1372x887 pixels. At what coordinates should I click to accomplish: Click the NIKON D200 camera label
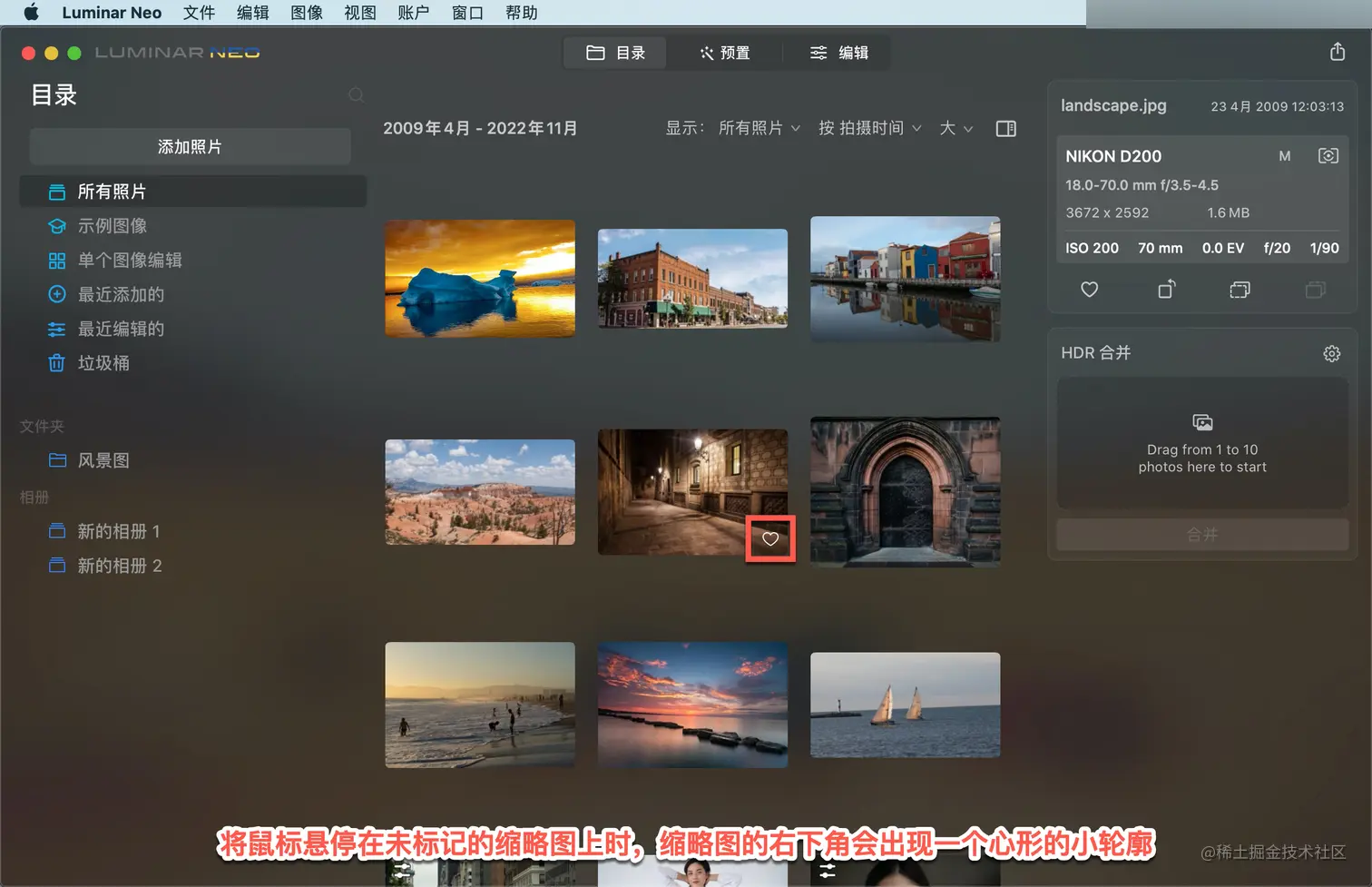(1113, 156)
